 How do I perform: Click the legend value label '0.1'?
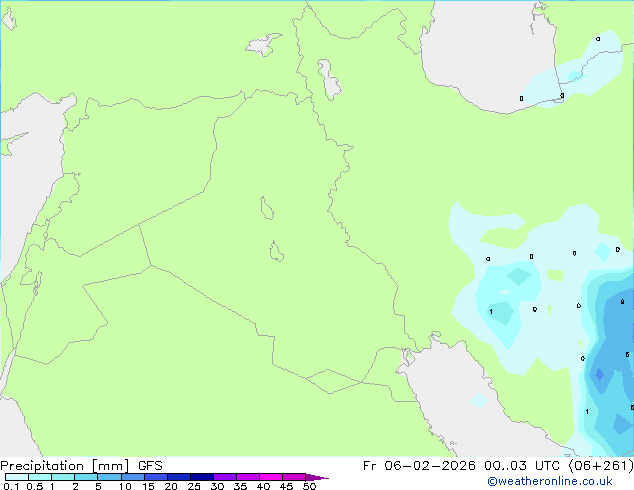pos(11,486)
